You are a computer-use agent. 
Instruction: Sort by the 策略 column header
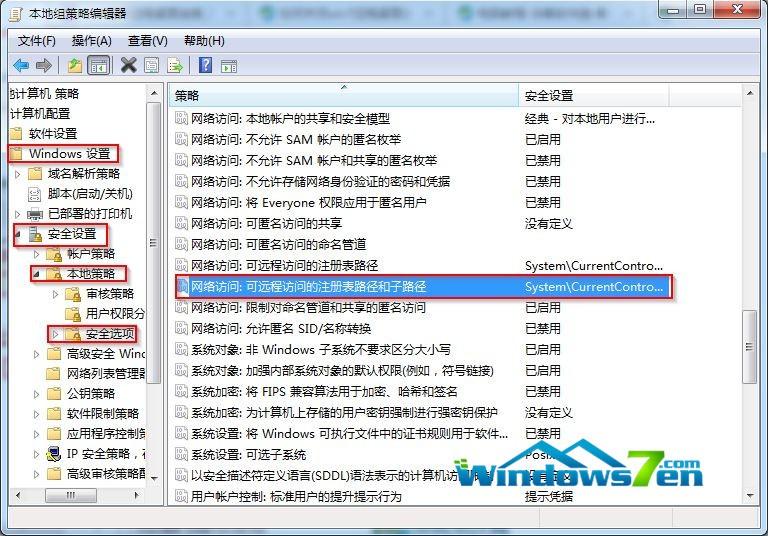(x=344, y=96)
